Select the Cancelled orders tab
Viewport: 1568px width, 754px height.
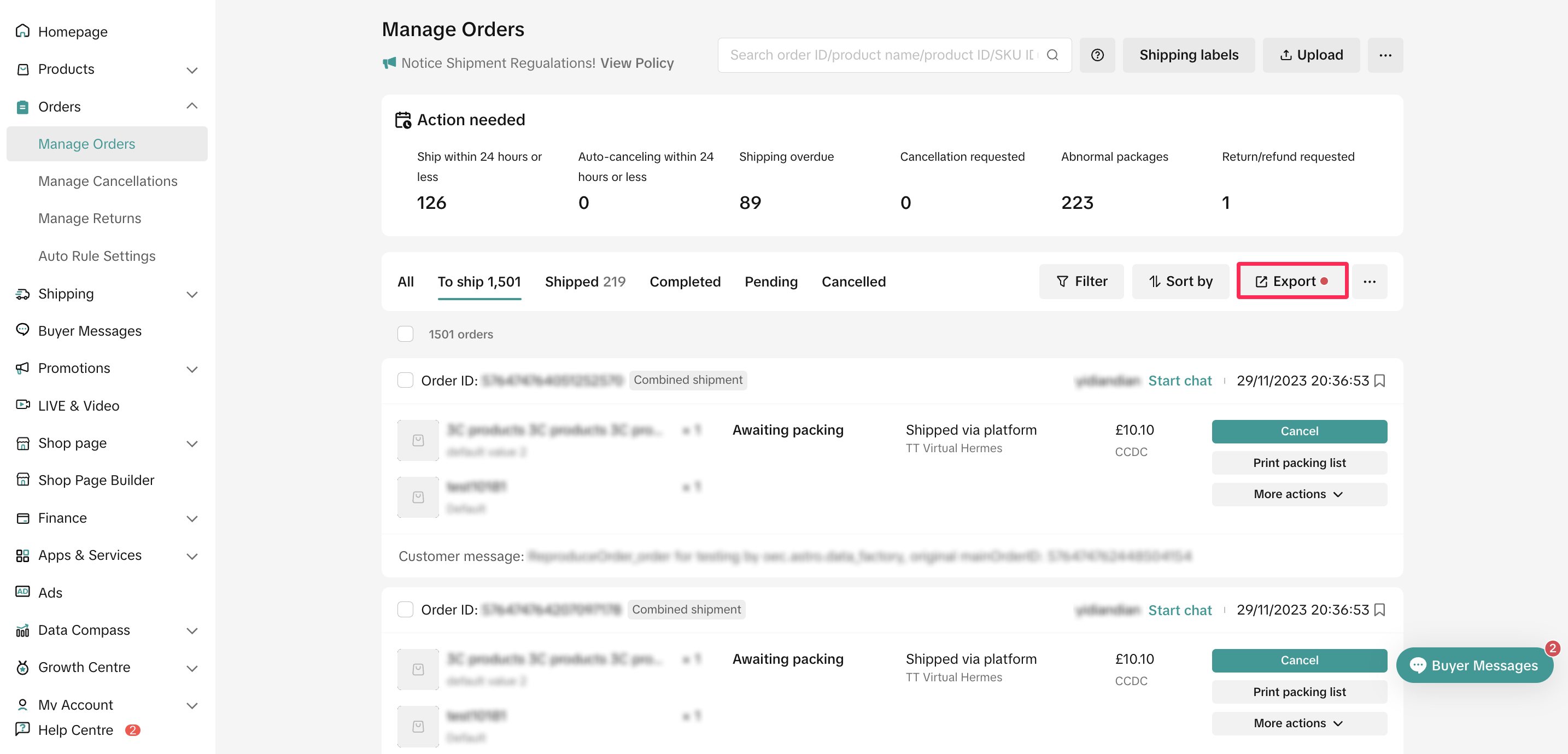[x=853, y=281]
